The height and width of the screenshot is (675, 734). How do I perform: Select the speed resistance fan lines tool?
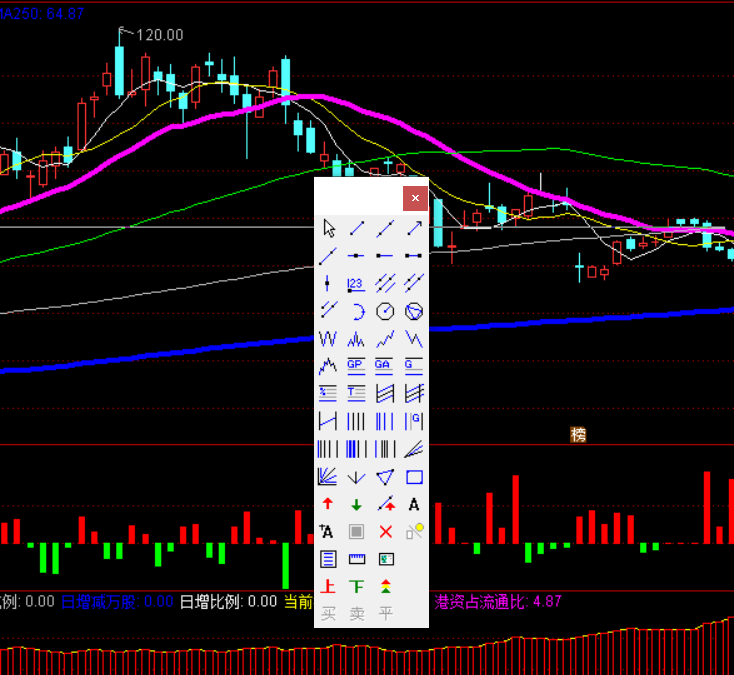pyautogui.click(x=328, y=477)
